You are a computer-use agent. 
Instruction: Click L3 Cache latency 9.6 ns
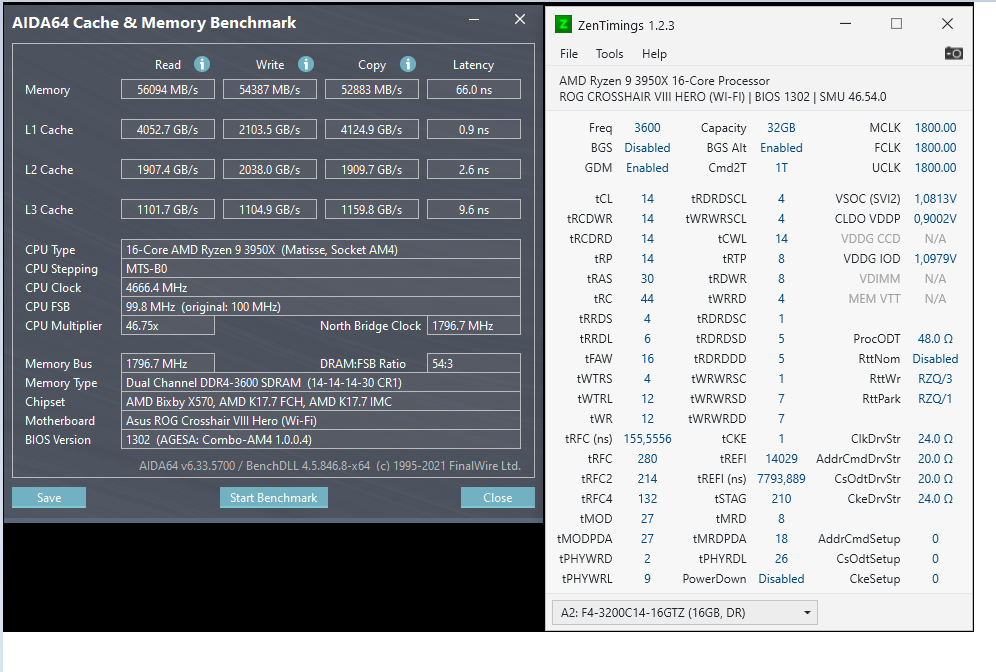[474, 210]
